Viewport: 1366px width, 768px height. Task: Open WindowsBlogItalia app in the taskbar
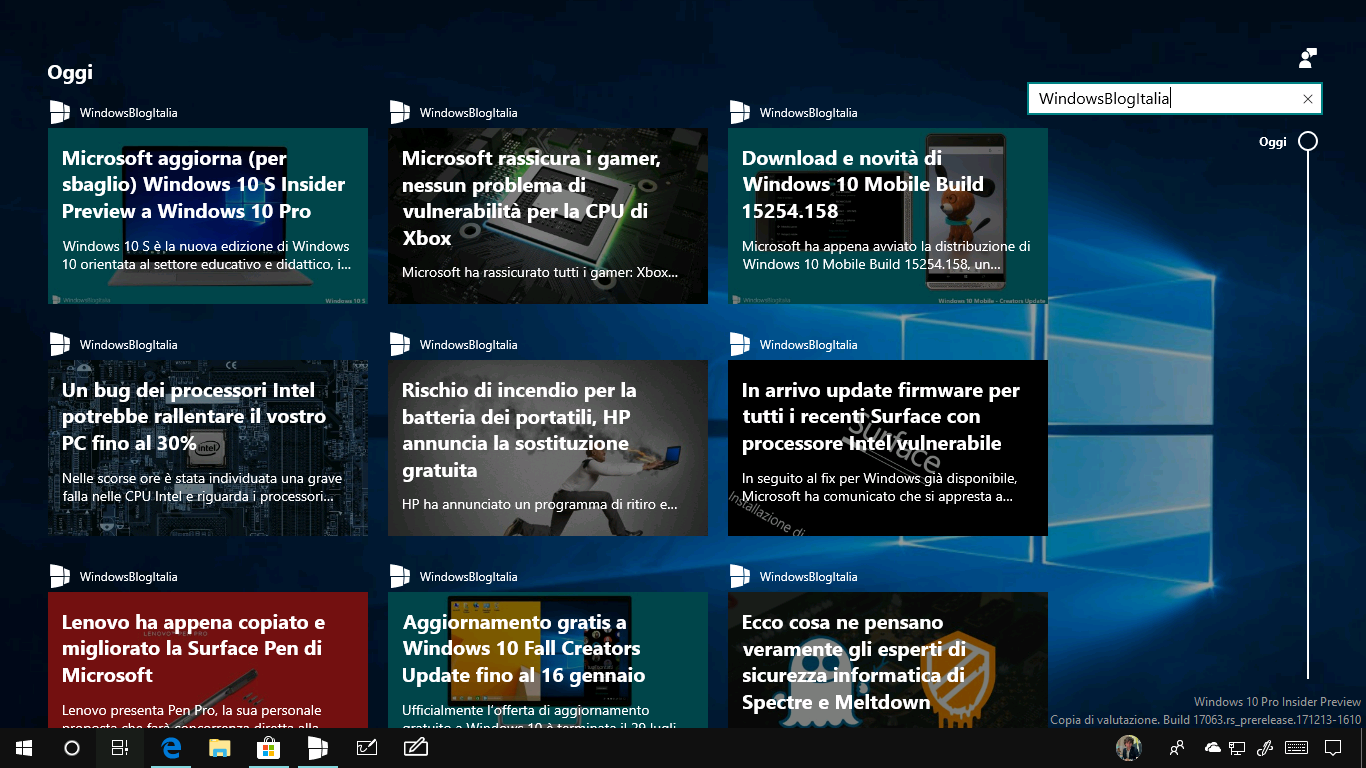point(317,747)
